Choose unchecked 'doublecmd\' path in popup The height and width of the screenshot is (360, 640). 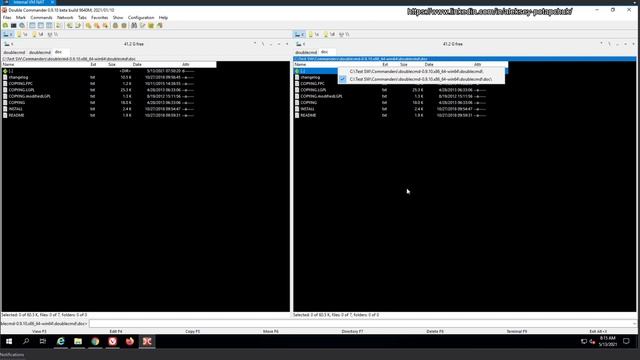click(x=421, y=71)
